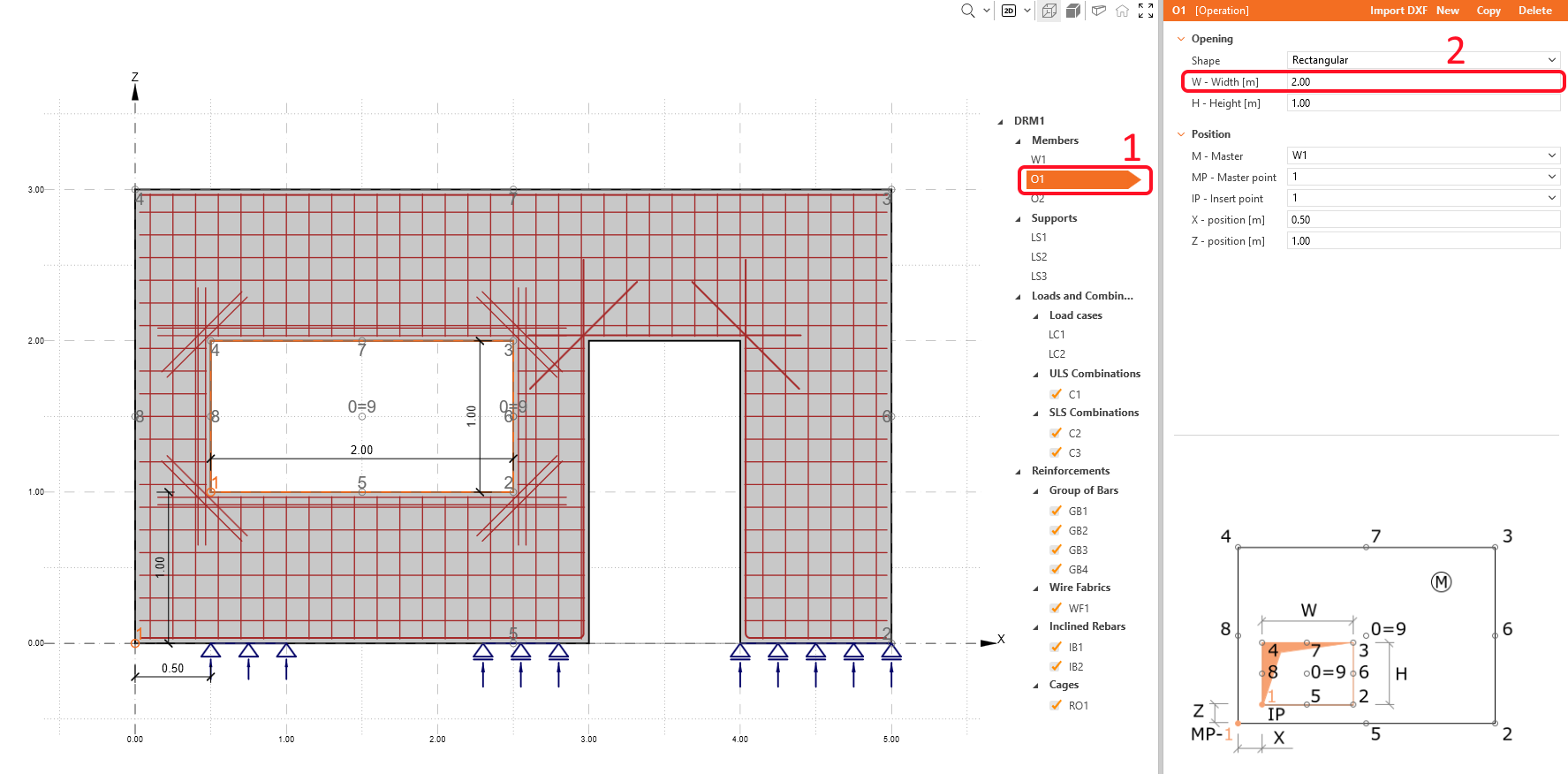Collapse the Opening section chevron

1181,39
